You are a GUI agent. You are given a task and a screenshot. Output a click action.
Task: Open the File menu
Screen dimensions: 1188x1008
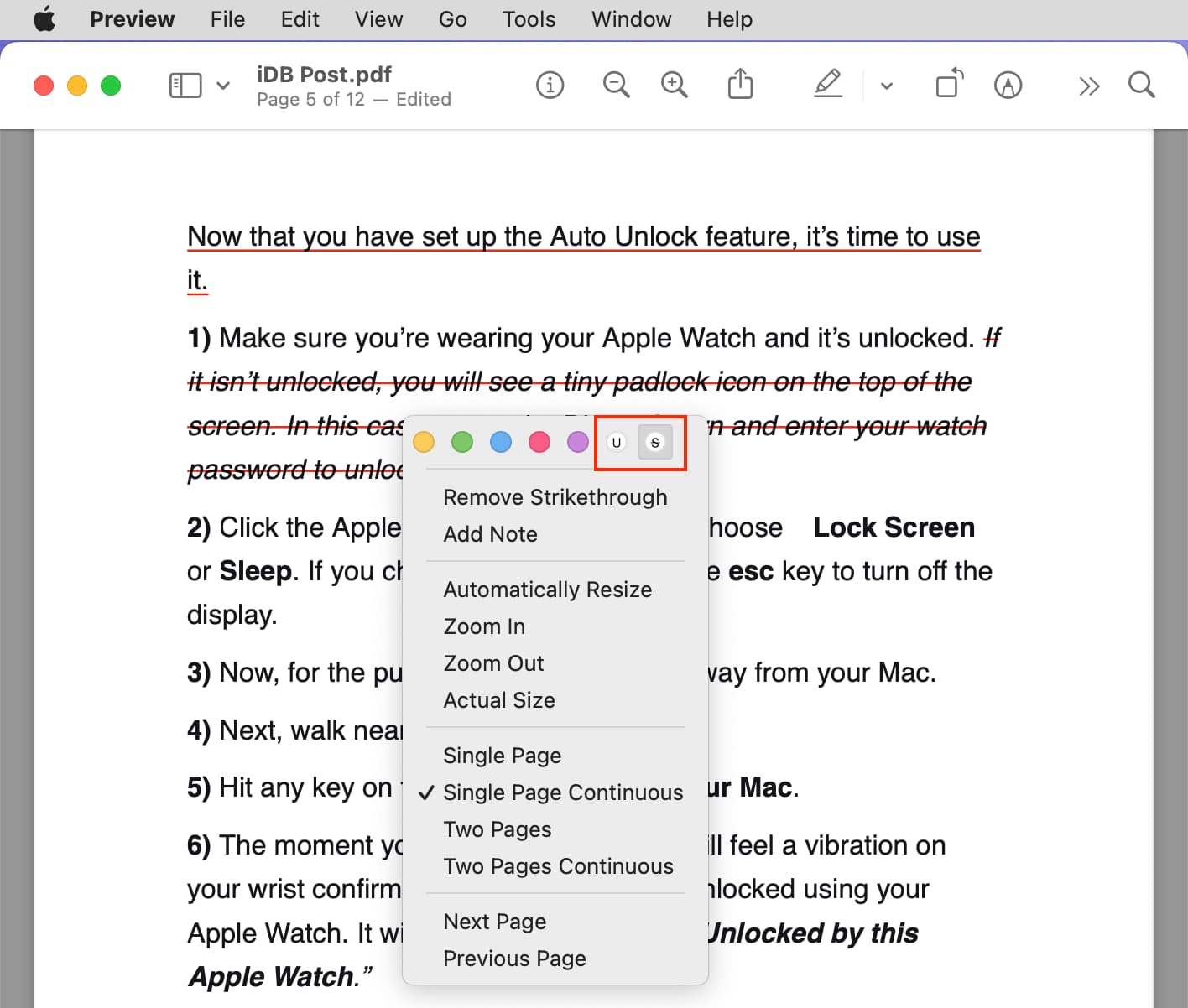tap(227, 18)
